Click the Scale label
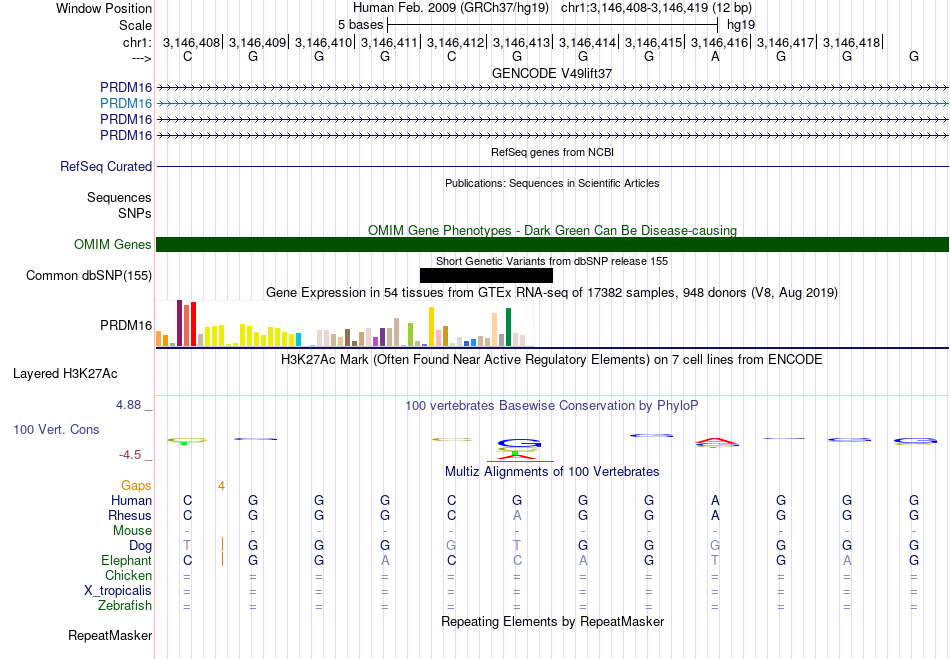 tap(135, 25)
